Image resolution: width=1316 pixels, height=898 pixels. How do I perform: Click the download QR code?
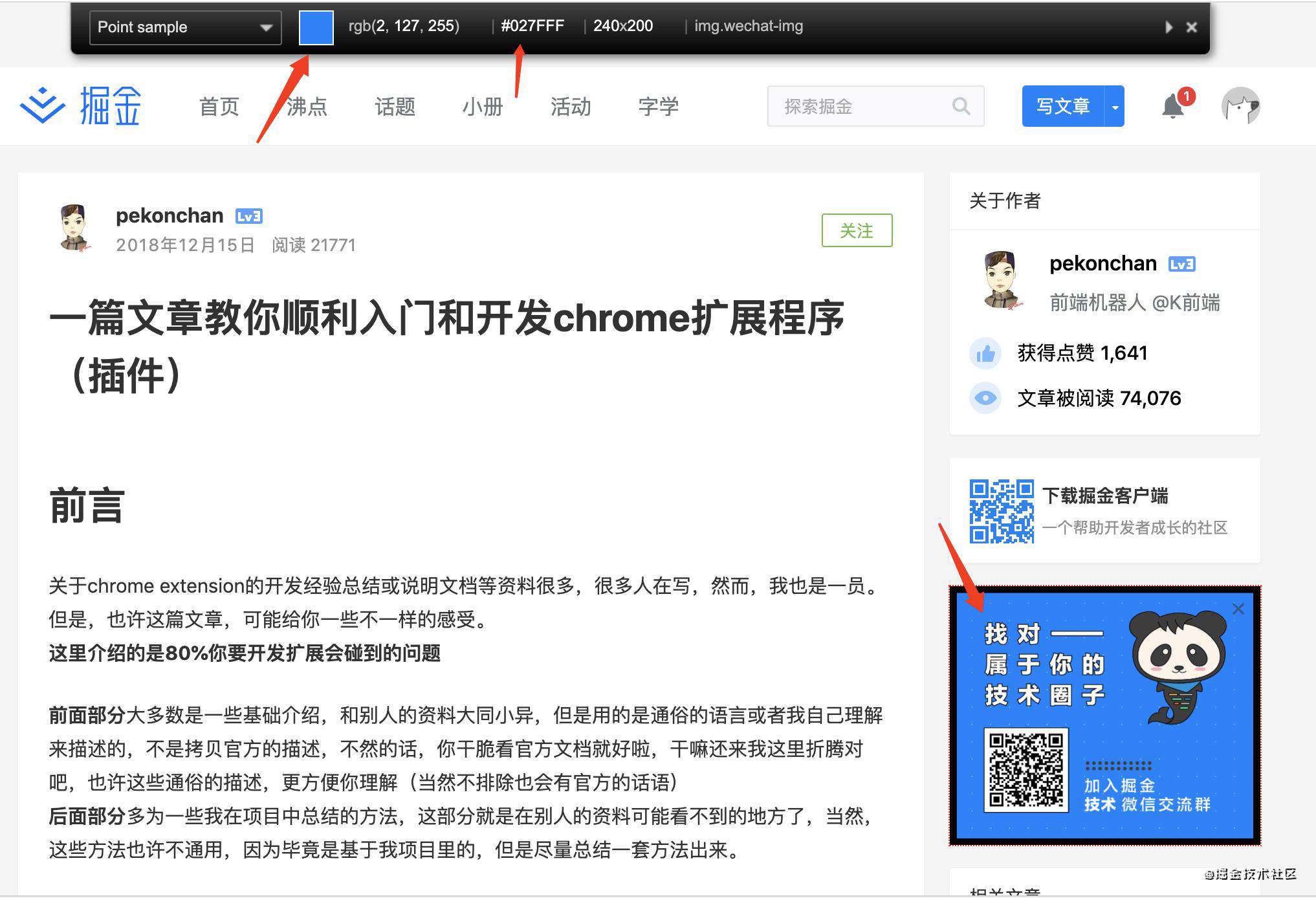1002,511
